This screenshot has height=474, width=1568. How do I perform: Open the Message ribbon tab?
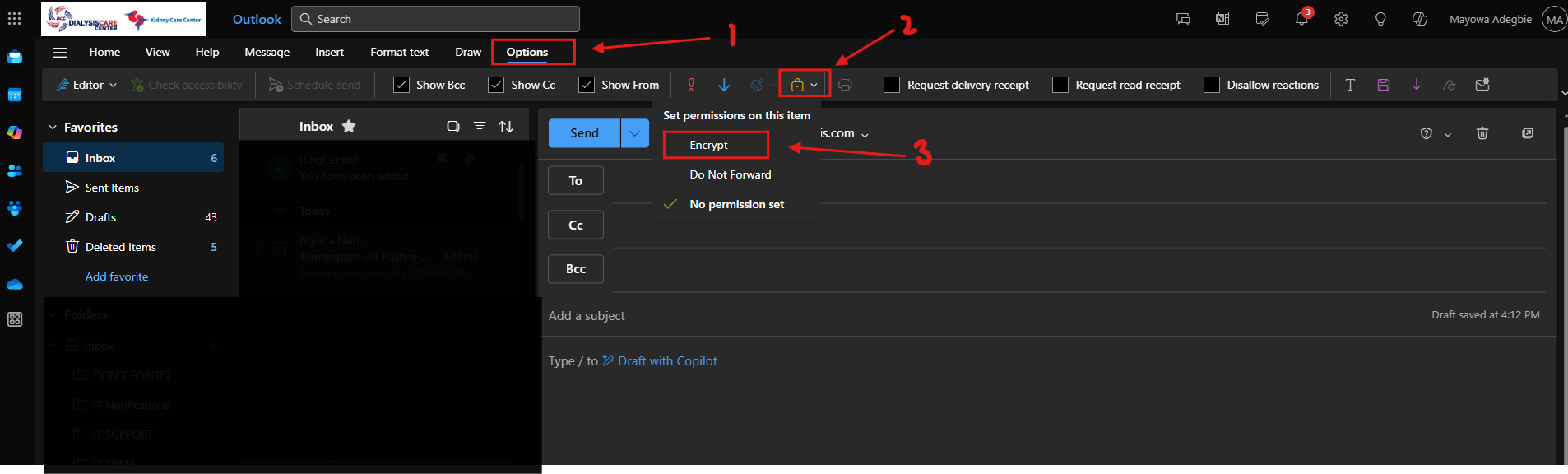(267, 52)
